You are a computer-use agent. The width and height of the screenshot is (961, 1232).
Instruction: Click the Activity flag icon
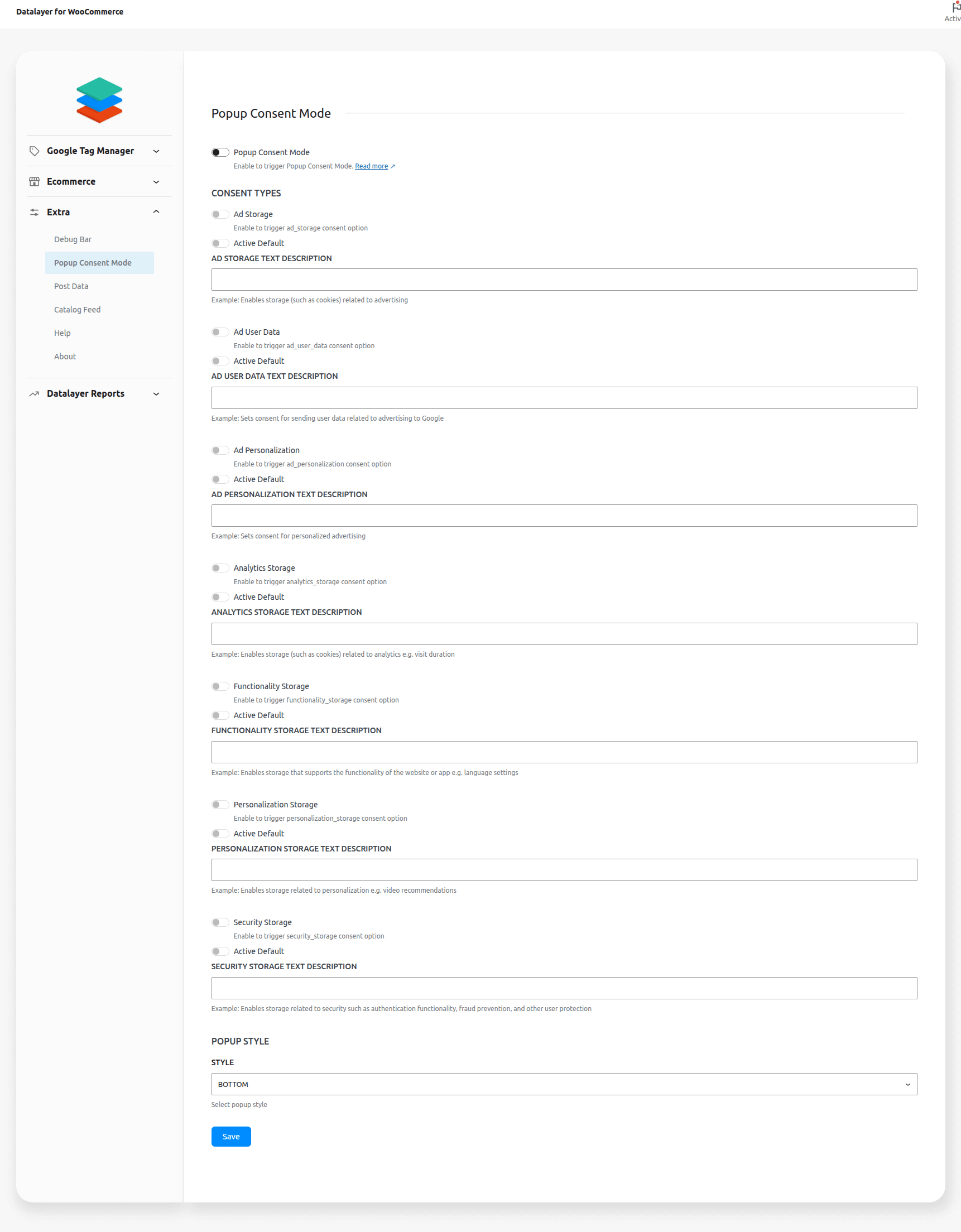tap(955, 7)
